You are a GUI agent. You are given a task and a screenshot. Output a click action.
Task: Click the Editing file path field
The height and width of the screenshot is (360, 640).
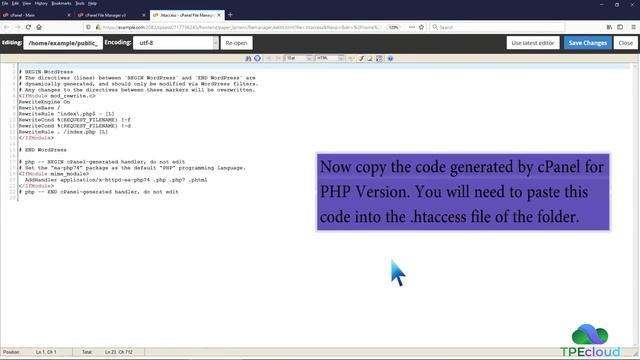63,43
